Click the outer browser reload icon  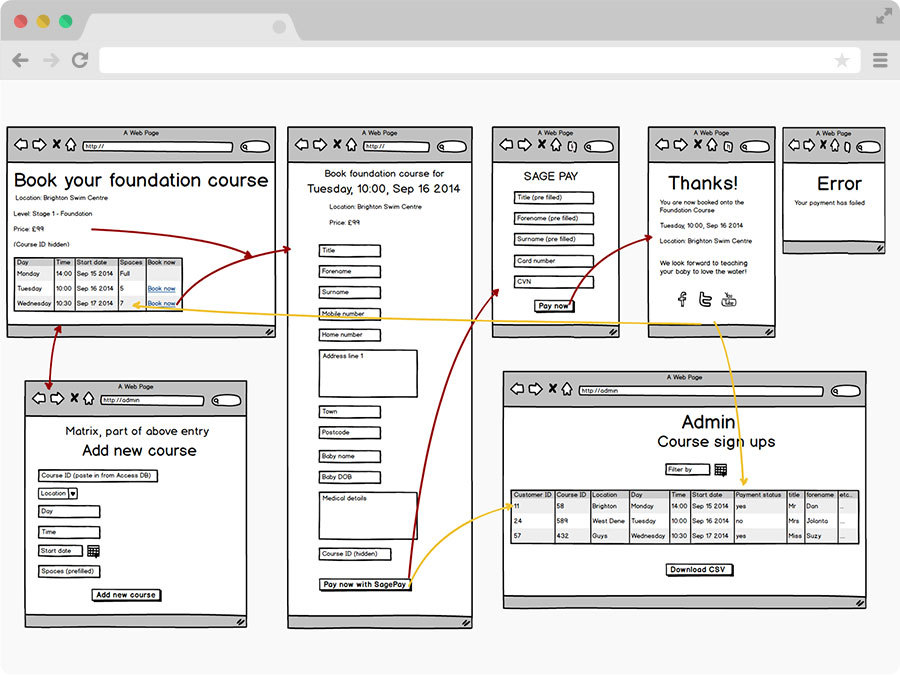[80, 61]
